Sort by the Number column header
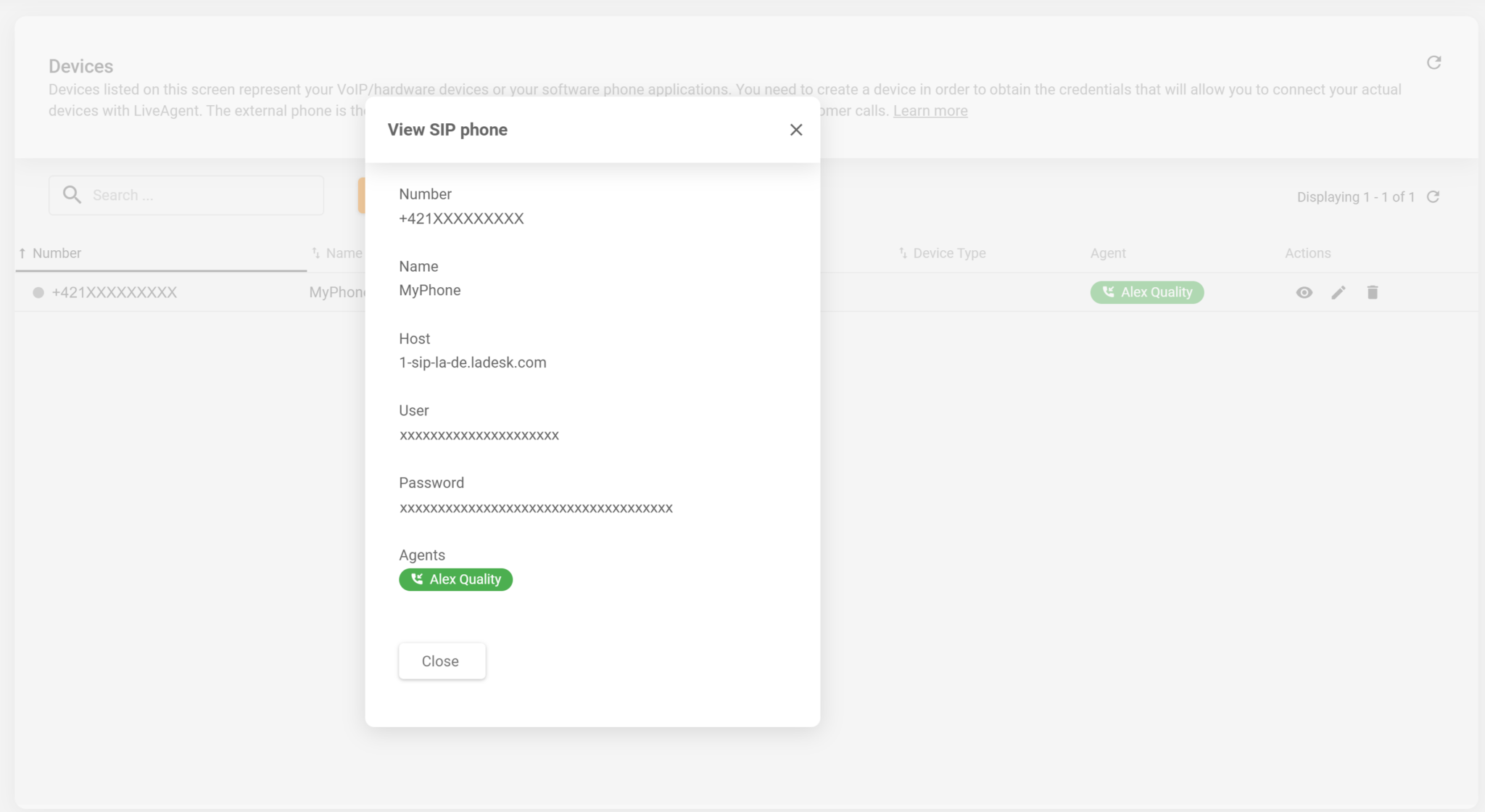The height and width of the screenshot is (812, 1485). (57, 253)
